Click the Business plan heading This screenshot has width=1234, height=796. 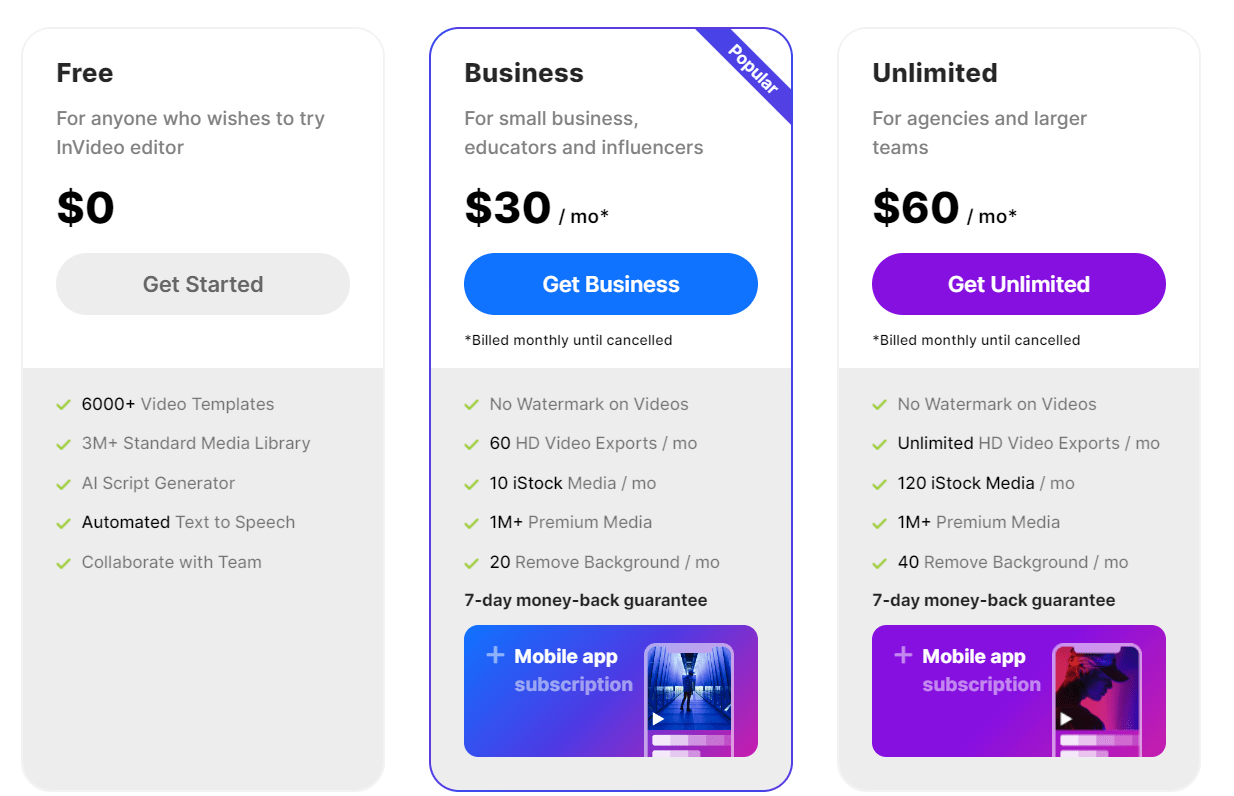524,73
